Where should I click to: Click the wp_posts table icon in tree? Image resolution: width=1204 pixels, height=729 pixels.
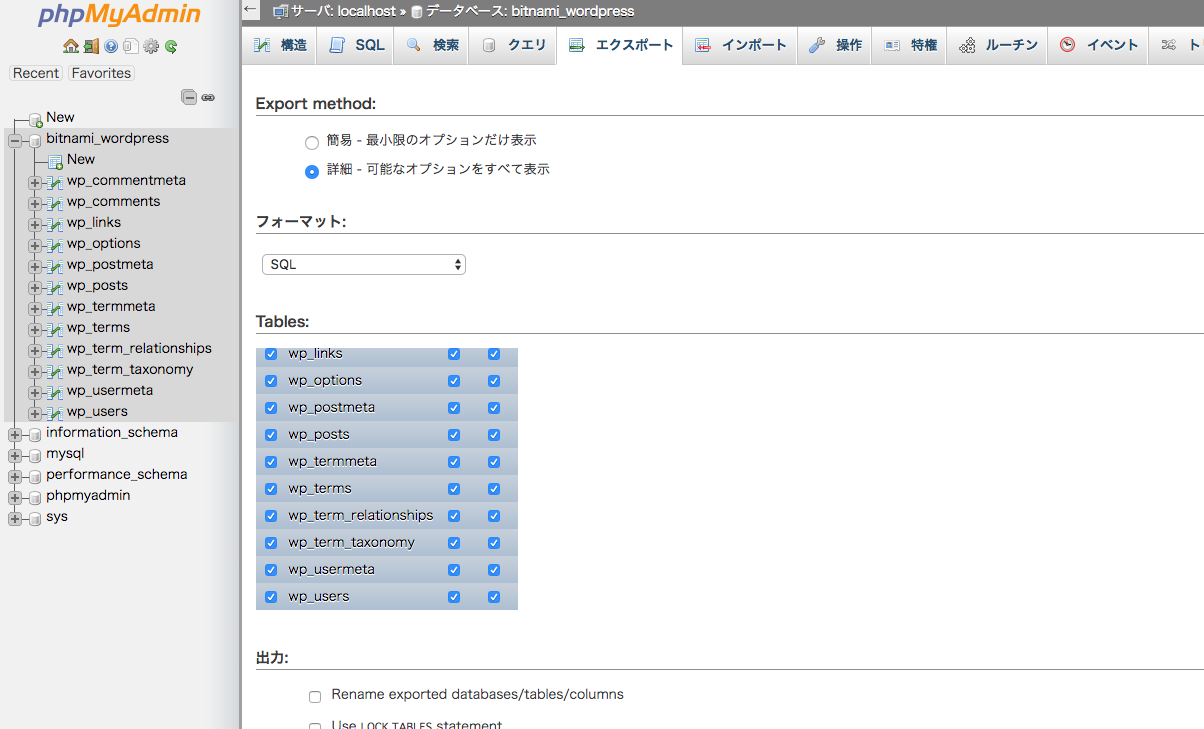(x=55, y=287)
